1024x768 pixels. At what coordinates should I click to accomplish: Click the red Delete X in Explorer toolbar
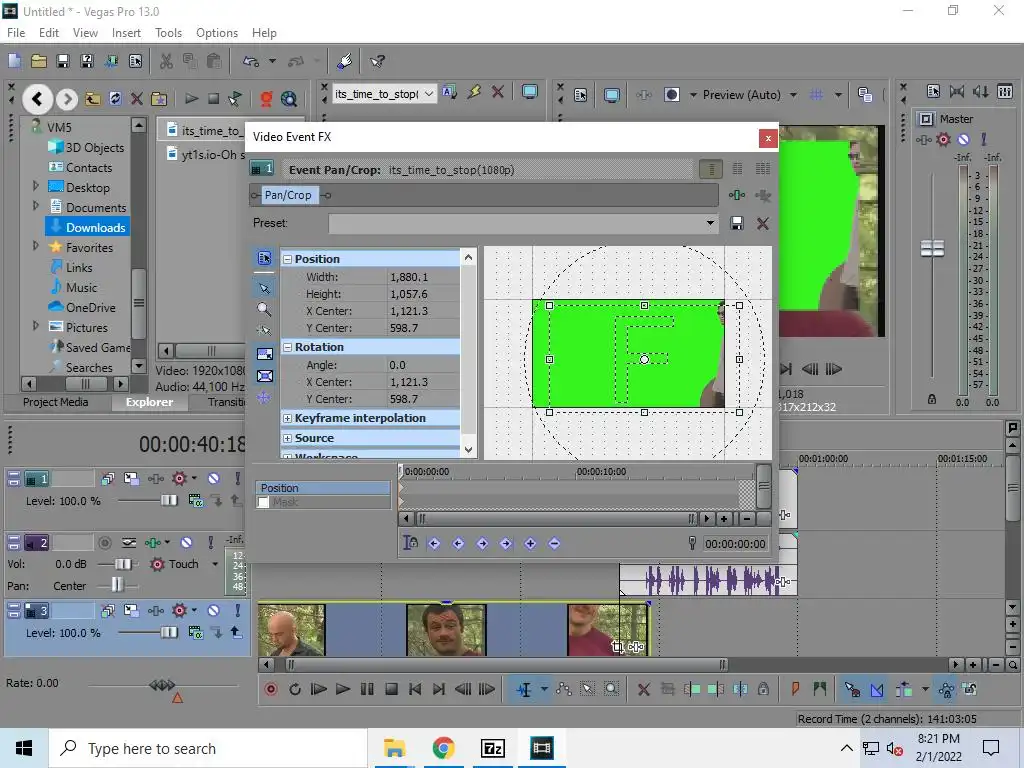click(x=136, y=99)
